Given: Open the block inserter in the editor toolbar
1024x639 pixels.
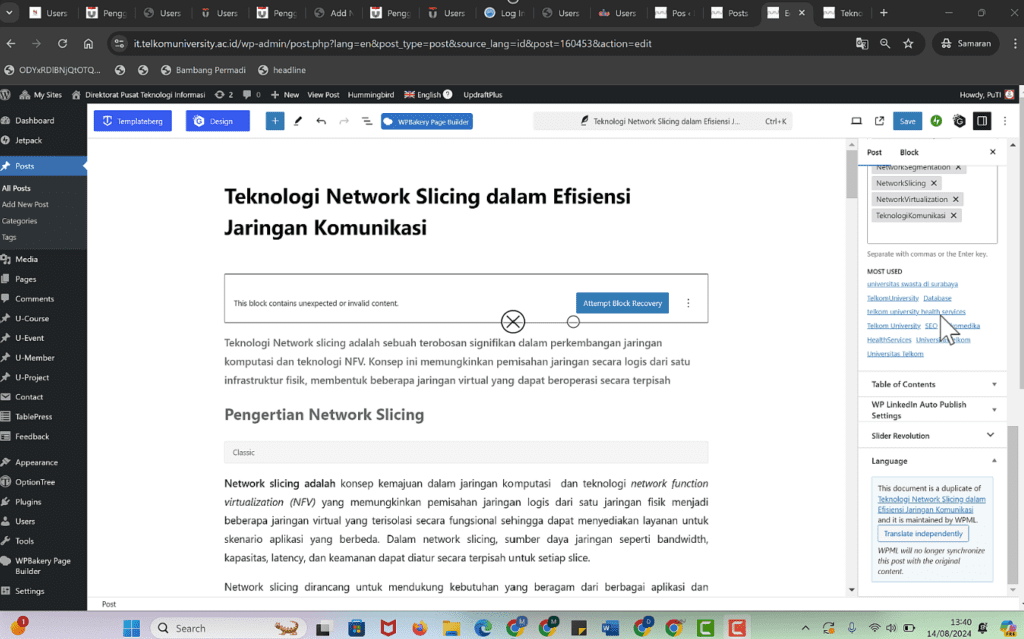Looking at the screenshot, I should [x=274, y=120].
